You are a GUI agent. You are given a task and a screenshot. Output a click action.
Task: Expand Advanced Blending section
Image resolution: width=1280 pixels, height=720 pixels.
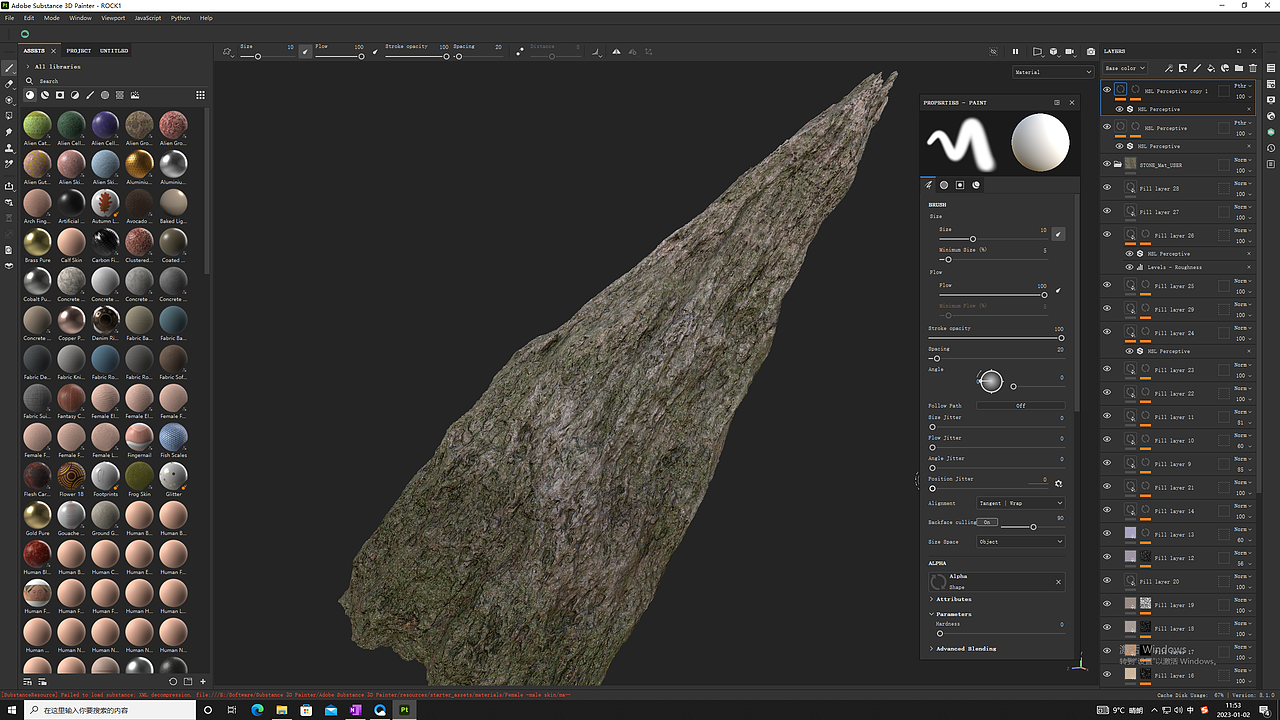932,648
